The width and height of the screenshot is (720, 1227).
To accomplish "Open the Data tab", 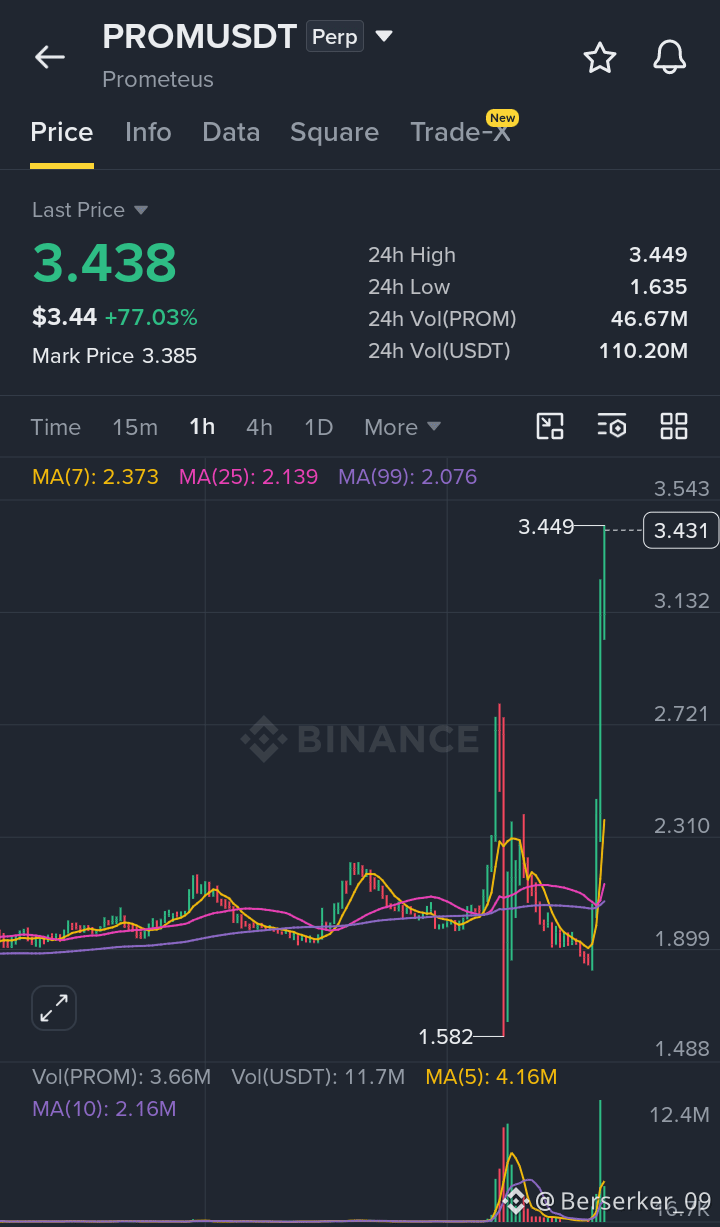I will 231,132.
